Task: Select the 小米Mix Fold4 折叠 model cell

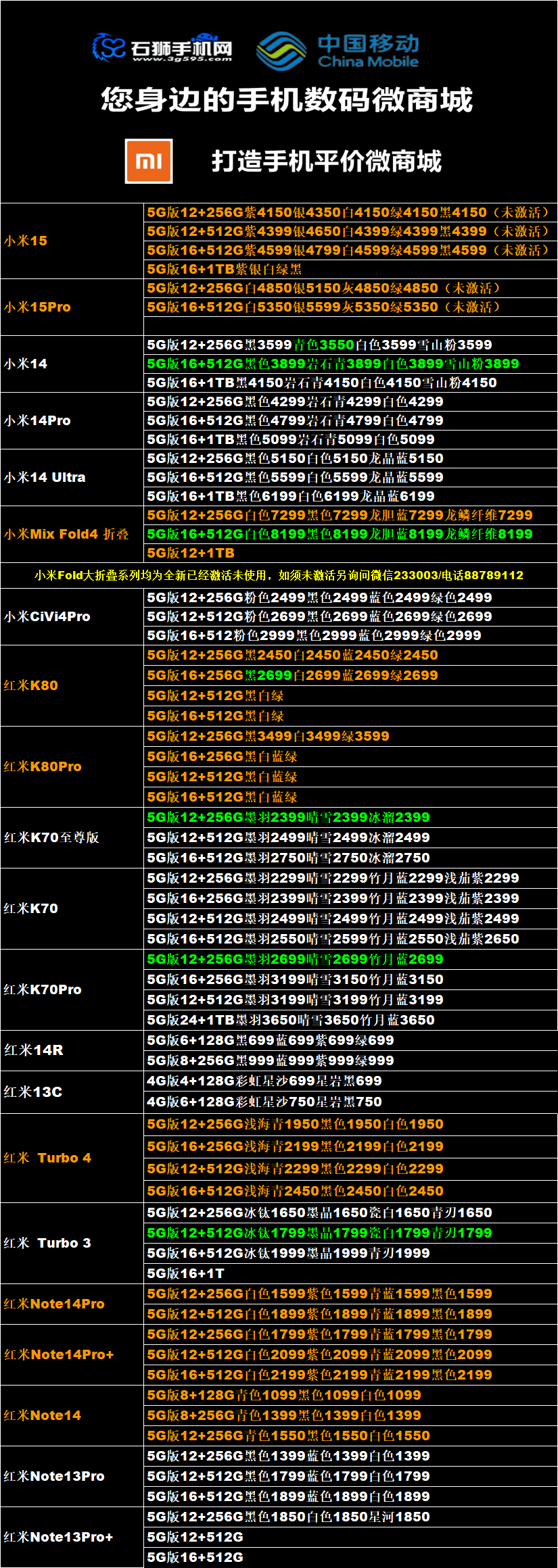Action: tap(72, 534)
